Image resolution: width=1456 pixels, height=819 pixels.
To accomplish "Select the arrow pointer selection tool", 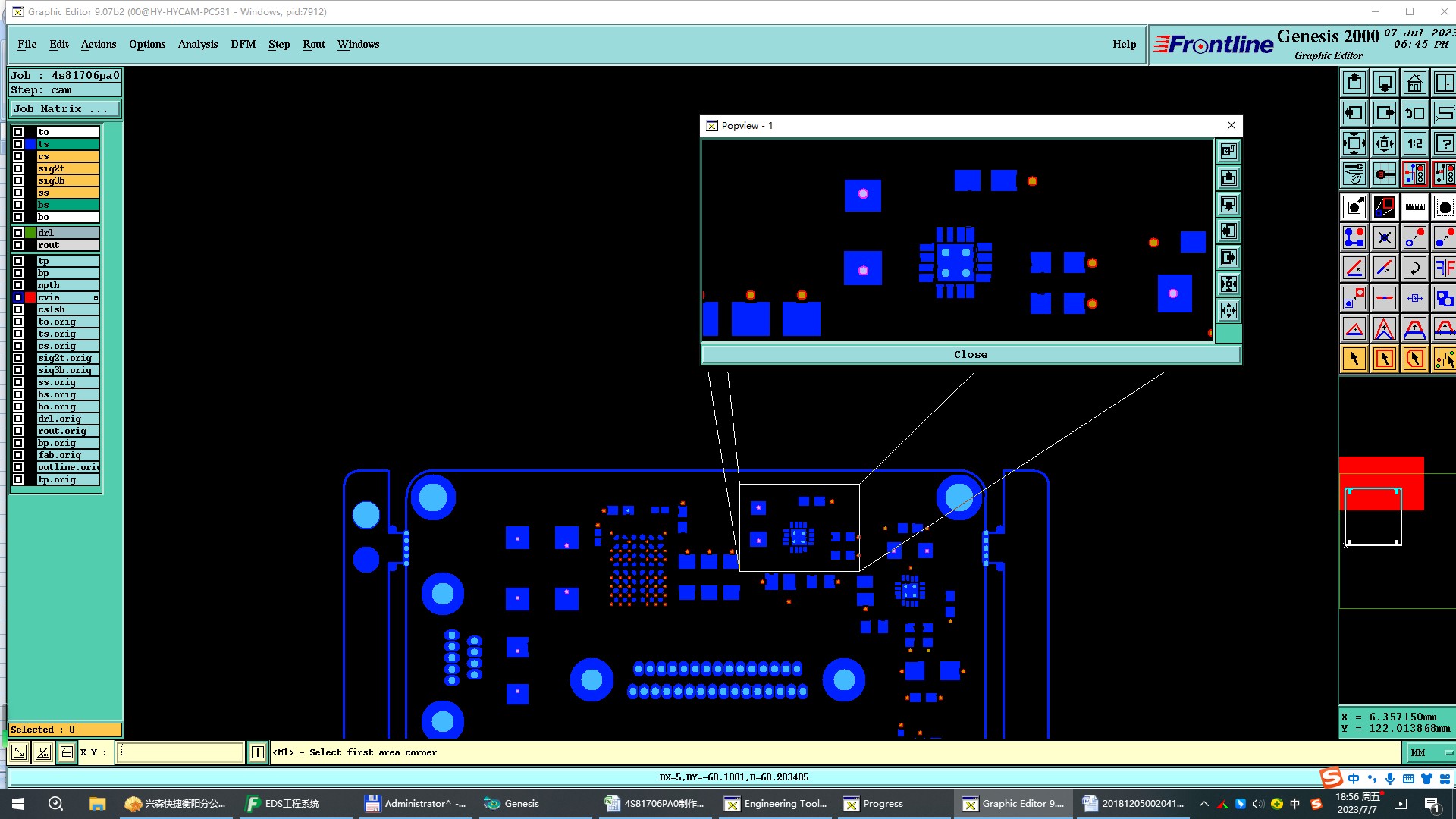I will [x=1354, y=359].
